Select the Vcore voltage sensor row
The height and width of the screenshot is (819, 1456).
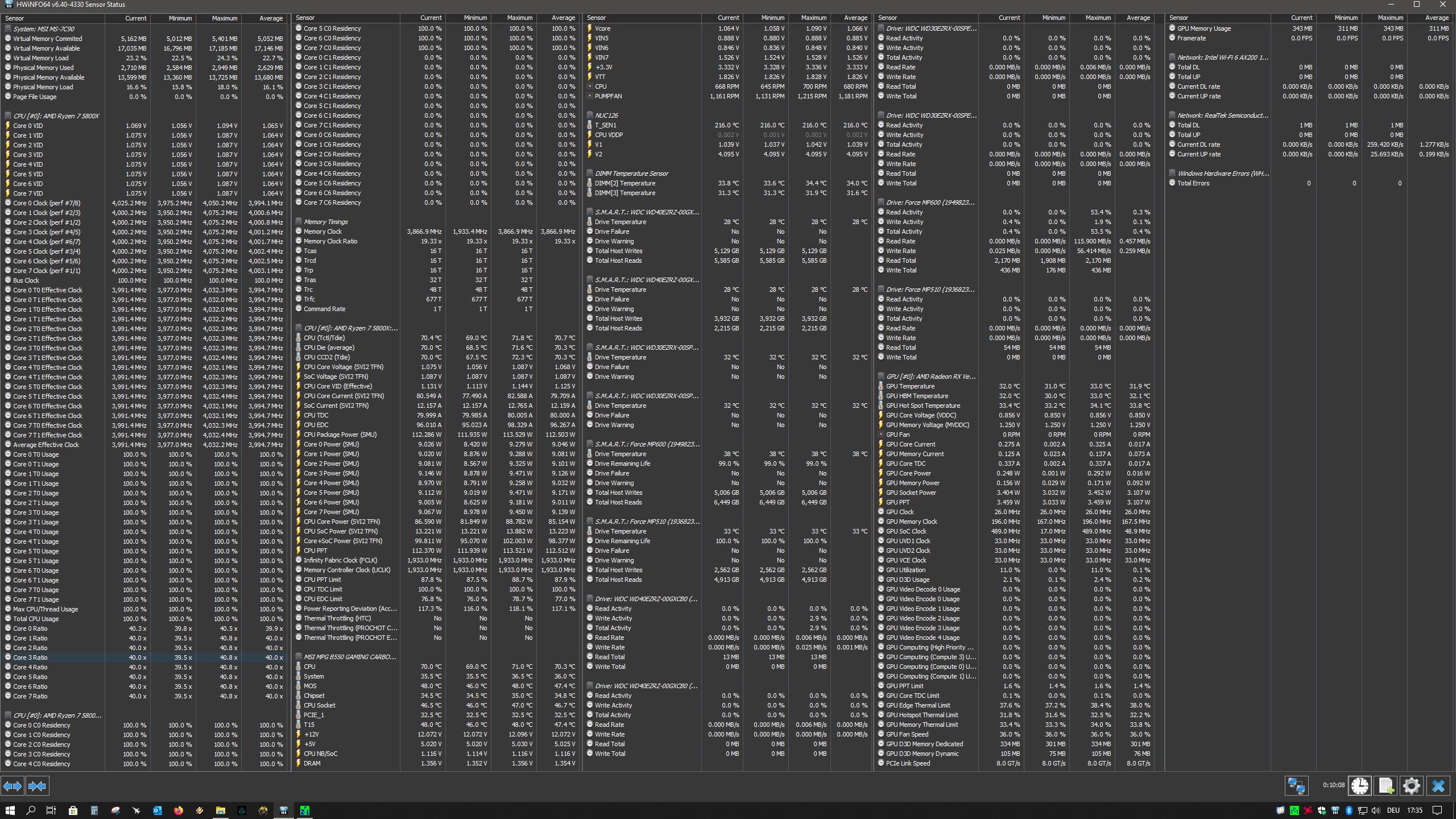click(602, 28)
